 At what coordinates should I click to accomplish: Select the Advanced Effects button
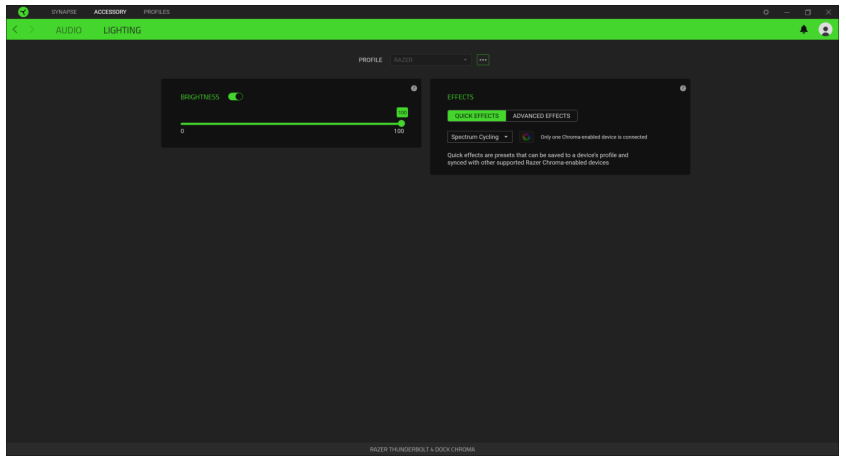pos(541,116)
